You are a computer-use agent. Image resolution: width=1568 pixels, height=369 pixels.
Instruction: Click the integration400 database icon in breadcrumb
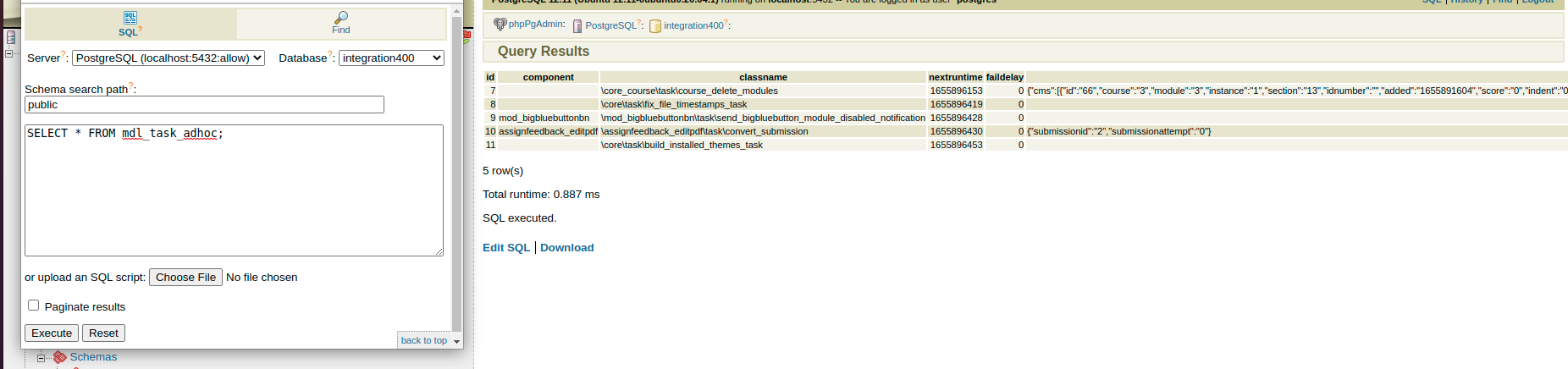pos(655,26)
